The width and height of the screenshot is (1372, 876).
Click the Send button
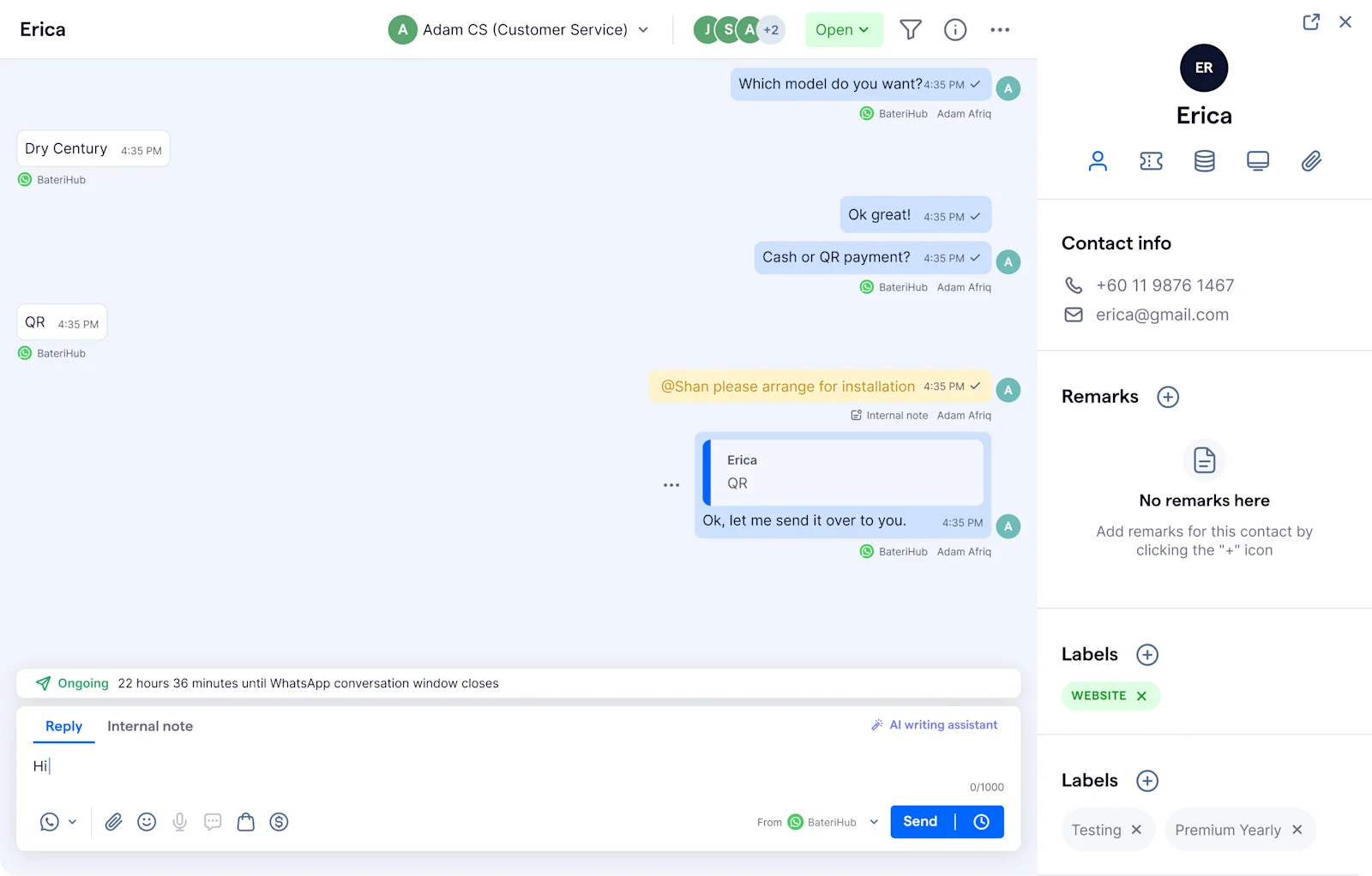tap(918, 821)
